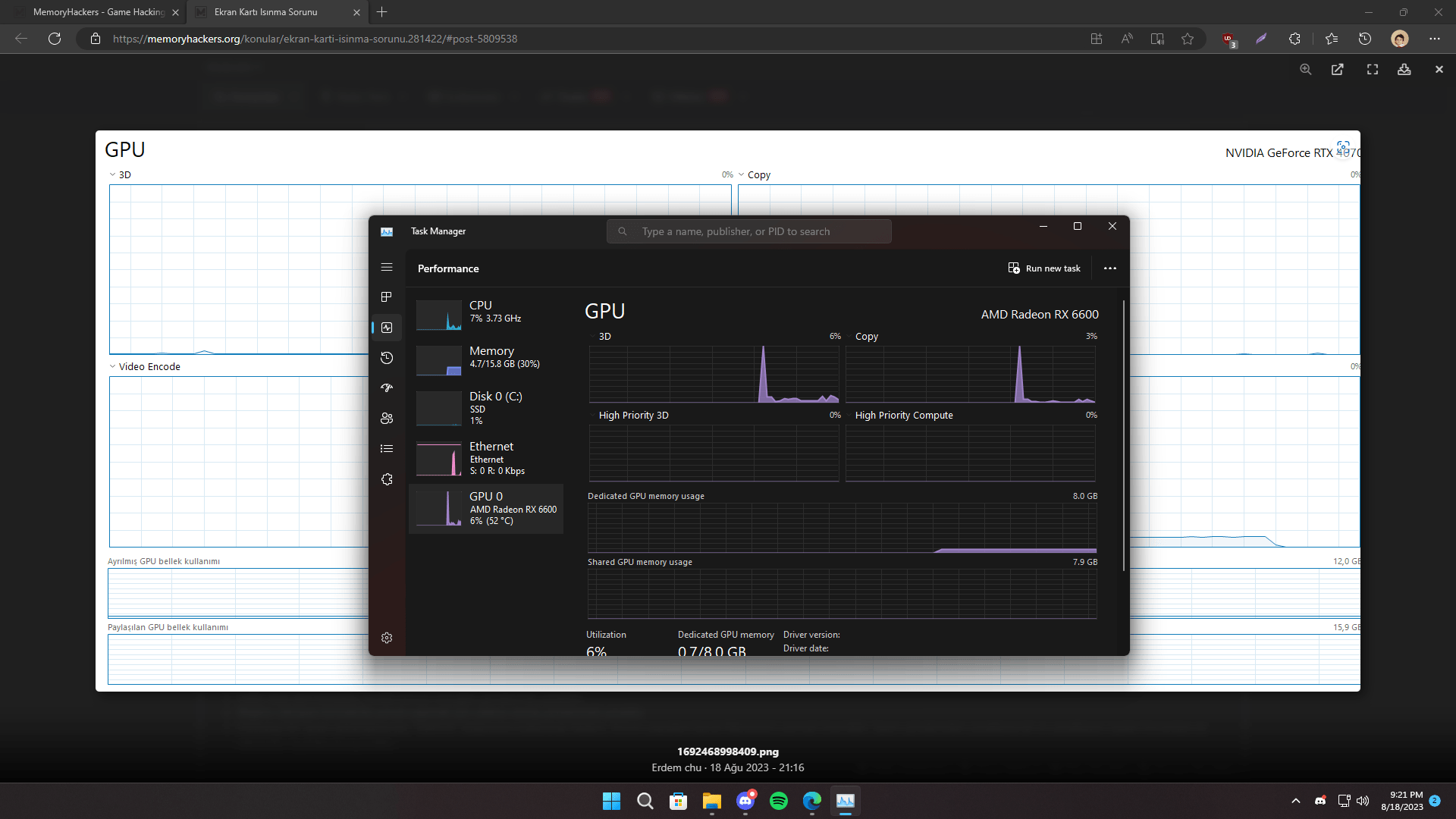Image resolution: width=1456 pixels, height=819 pixels.
Task: Open Task Manager settings gear
Action: pos(387,638)
